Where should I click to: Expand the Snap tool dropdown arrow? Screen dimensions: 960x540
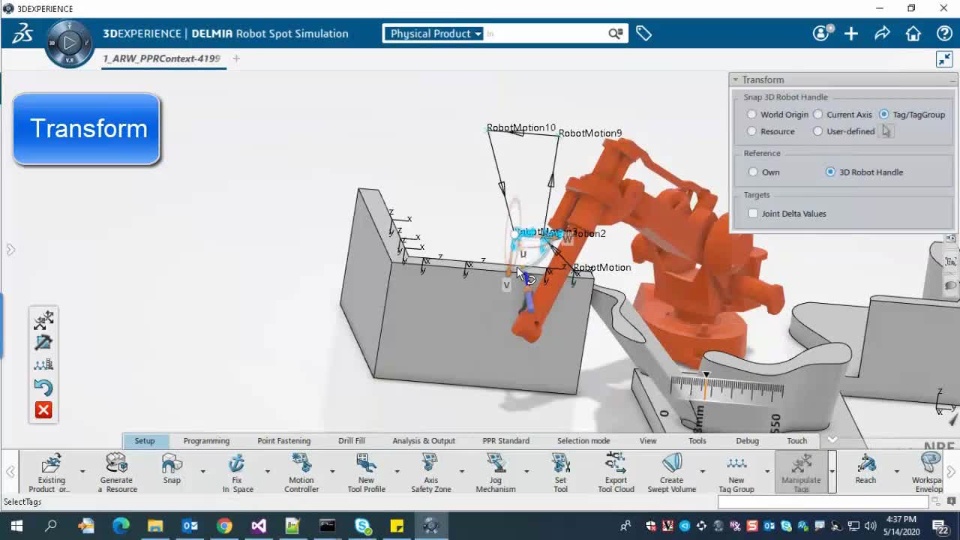[x=203, y=471]
